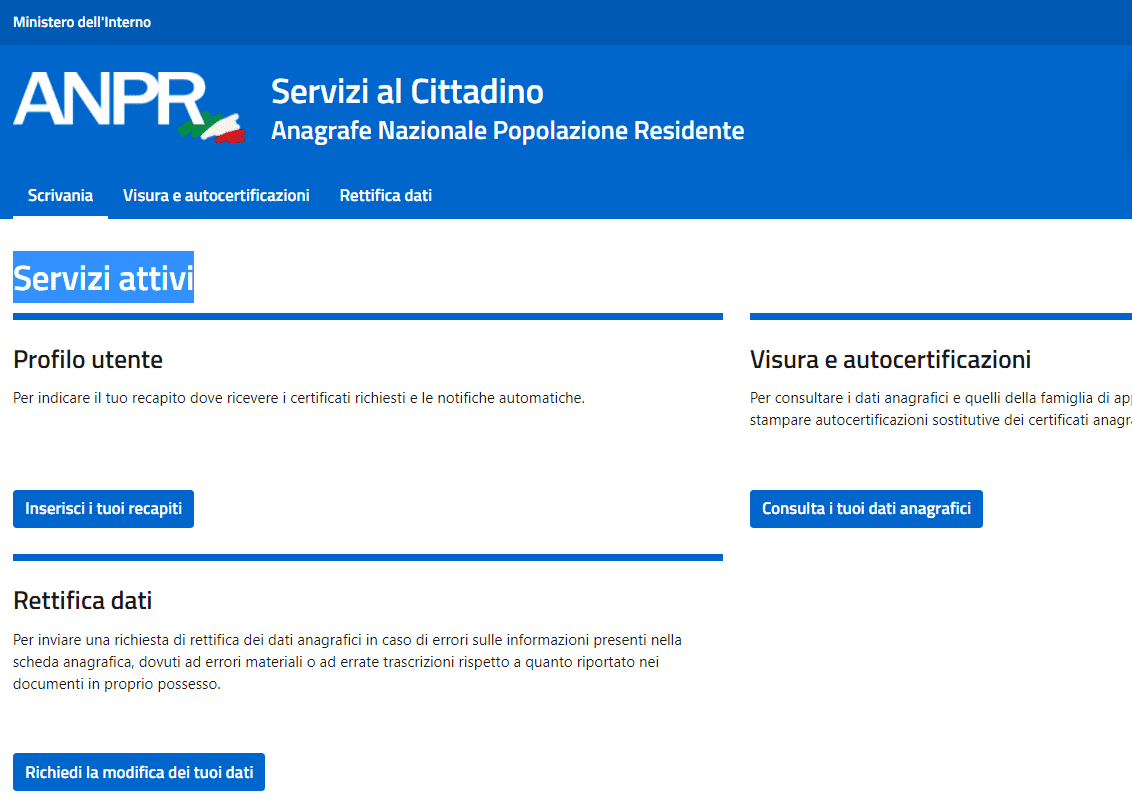Click the Visura e autocertificazioni card heading

pyautogui.click(x=890, y=359)
